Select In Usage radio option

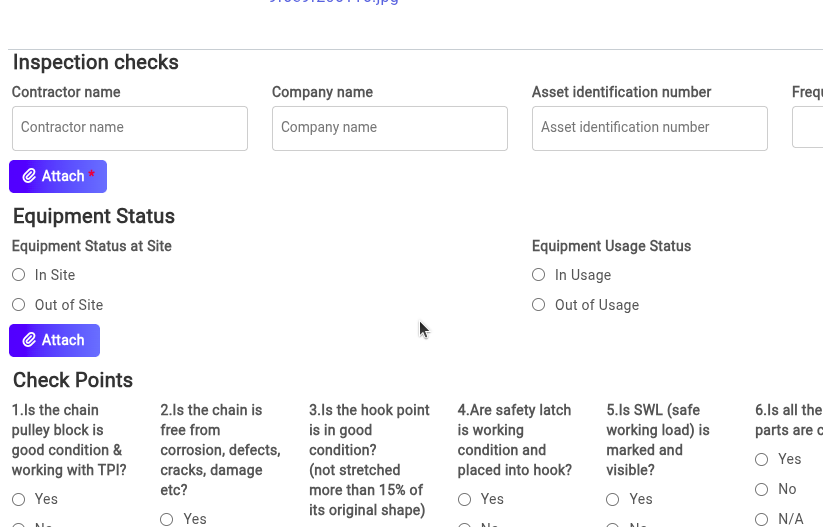click(539, 275)
